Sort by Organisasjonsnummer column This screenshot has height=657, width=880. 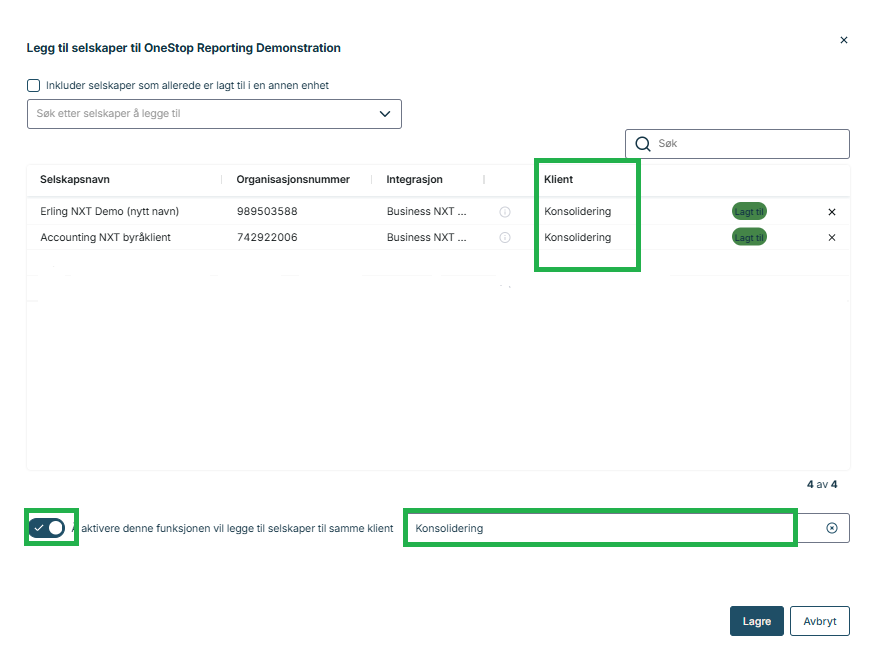[x=293, y=180]
